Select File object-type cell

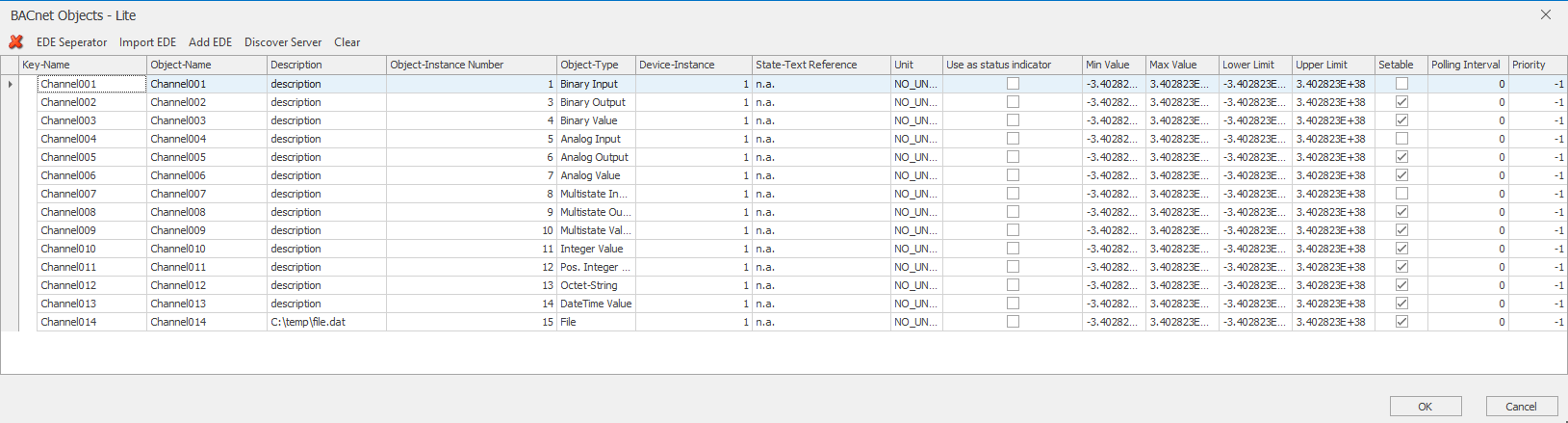click(x=596, y=322)
